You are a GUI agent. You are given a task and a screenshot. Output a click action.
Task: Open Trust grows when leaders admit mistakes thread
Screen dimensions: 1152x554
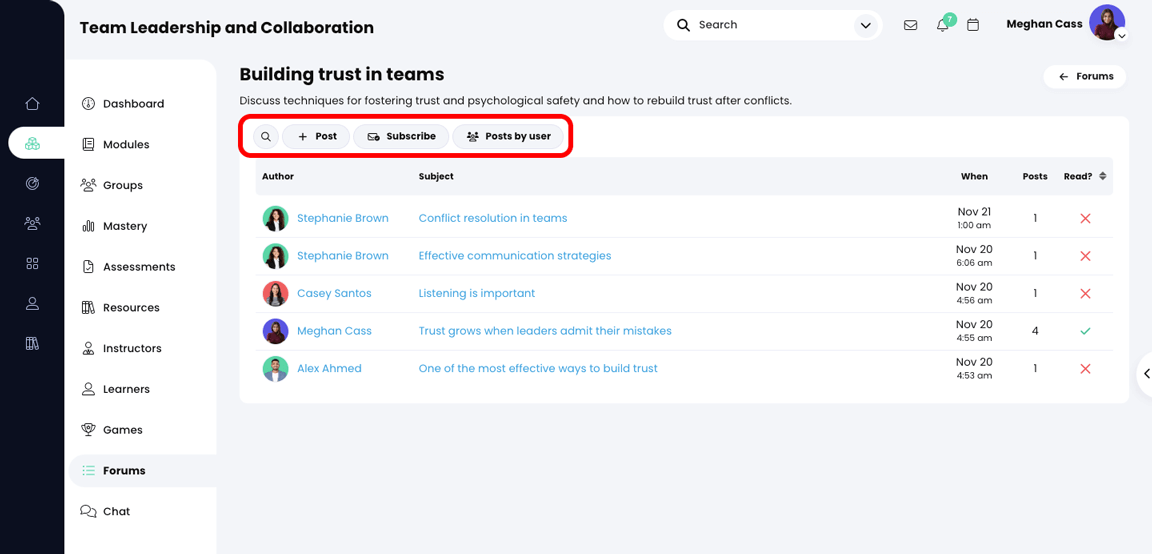tap(545, 331)
